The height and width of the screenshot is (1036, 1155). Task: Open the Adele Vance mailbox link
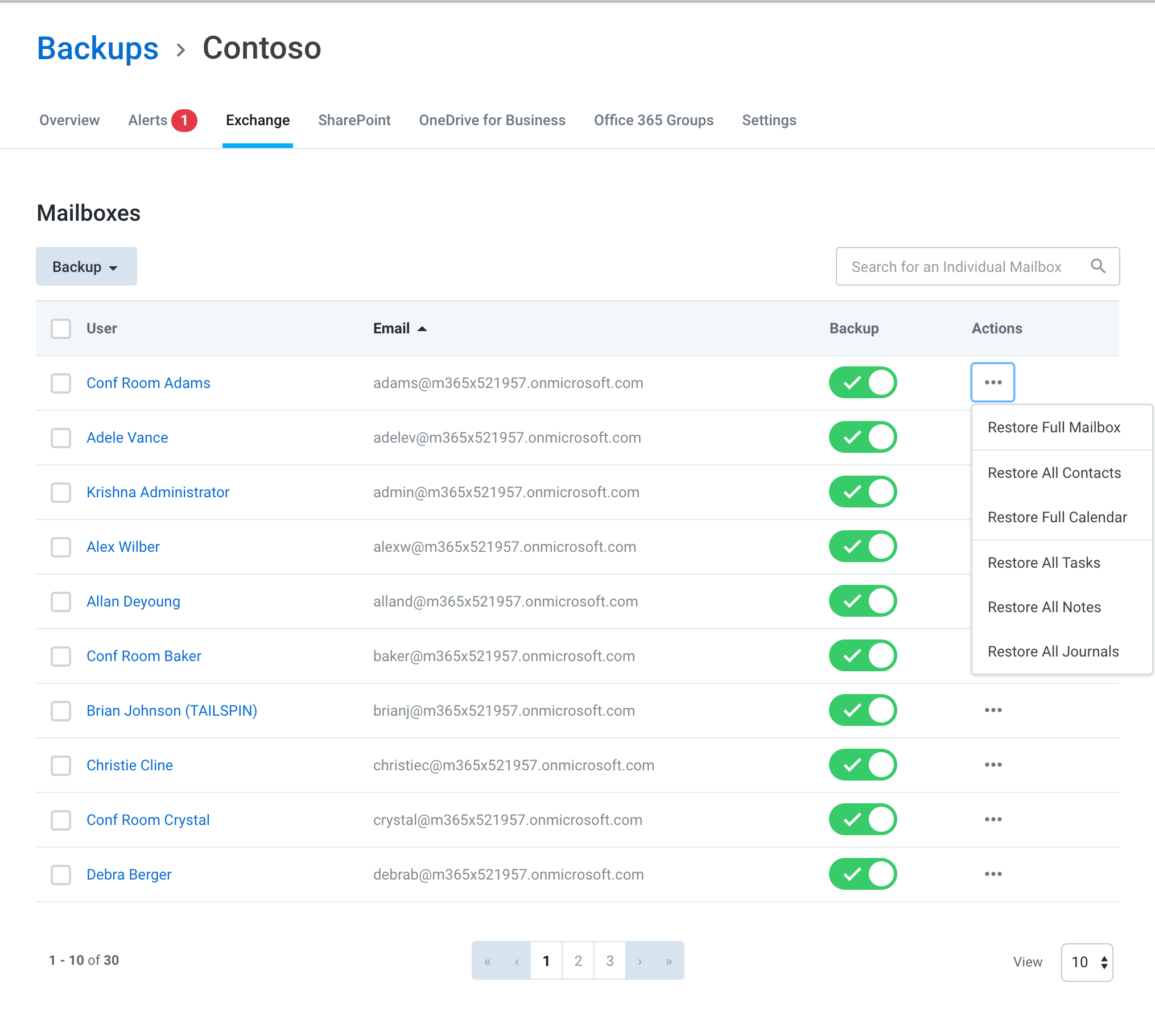point(127,437)
